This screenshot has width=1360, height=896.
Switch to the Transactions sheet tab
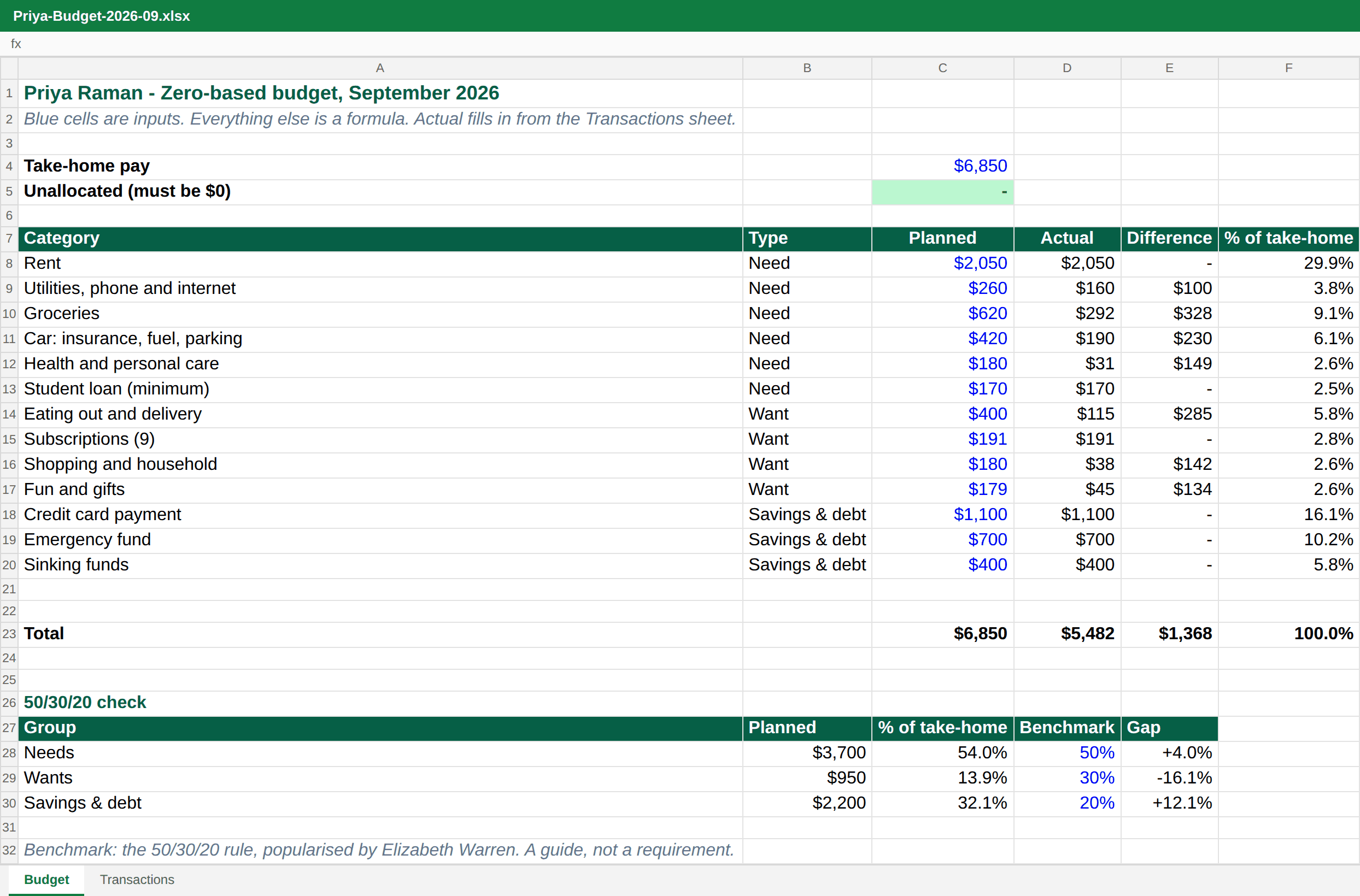[x=137, y=880]
